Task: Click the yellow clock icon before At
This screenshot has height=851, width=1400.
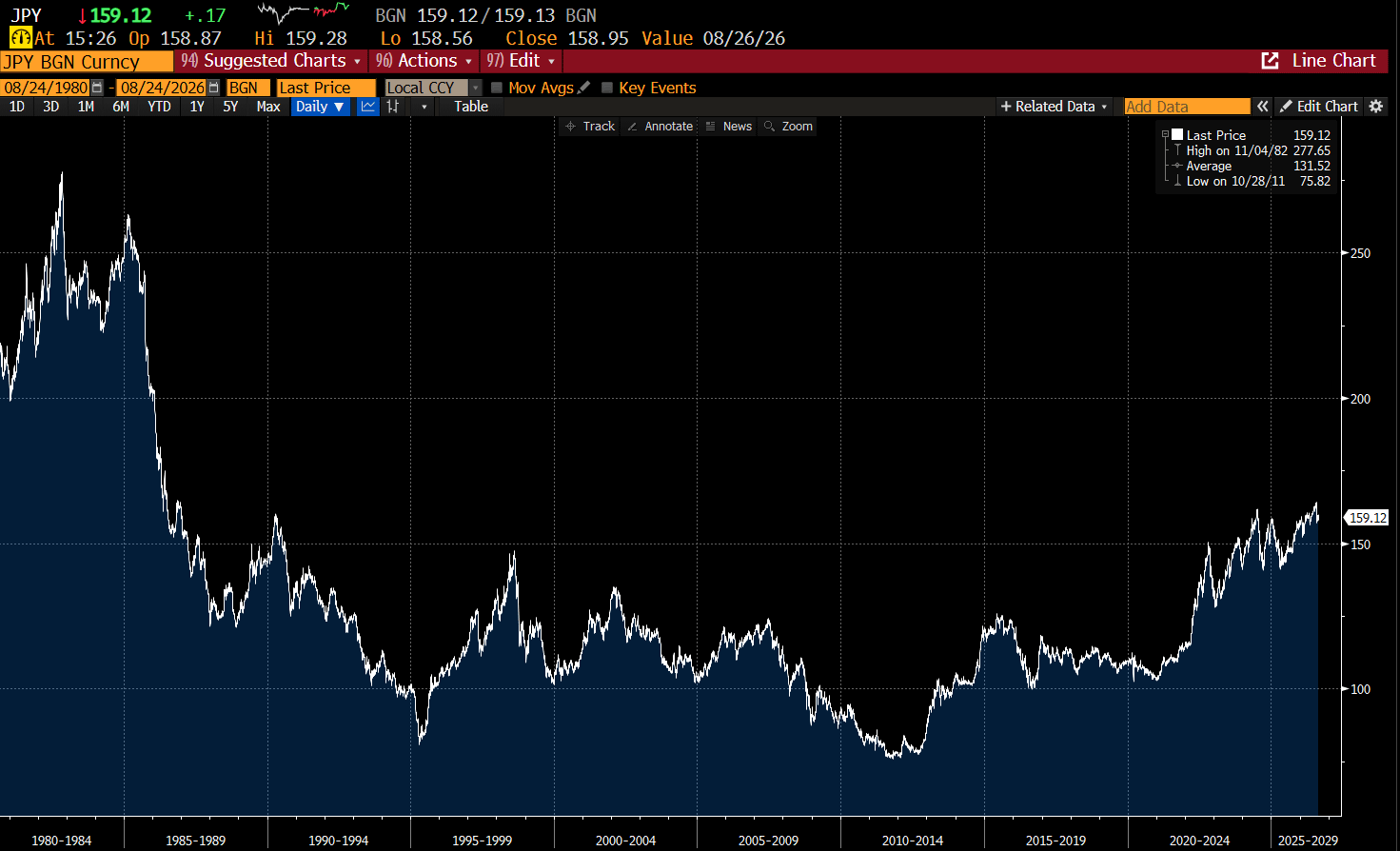Action: [20, 38]
